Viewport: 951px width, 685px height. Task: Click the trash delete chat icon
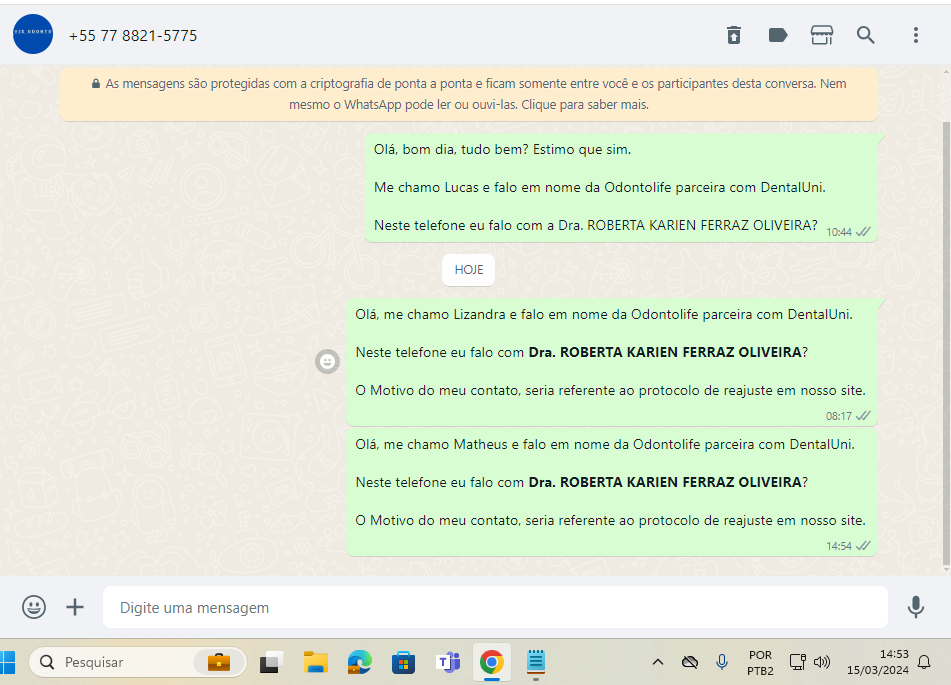point(734,35)
